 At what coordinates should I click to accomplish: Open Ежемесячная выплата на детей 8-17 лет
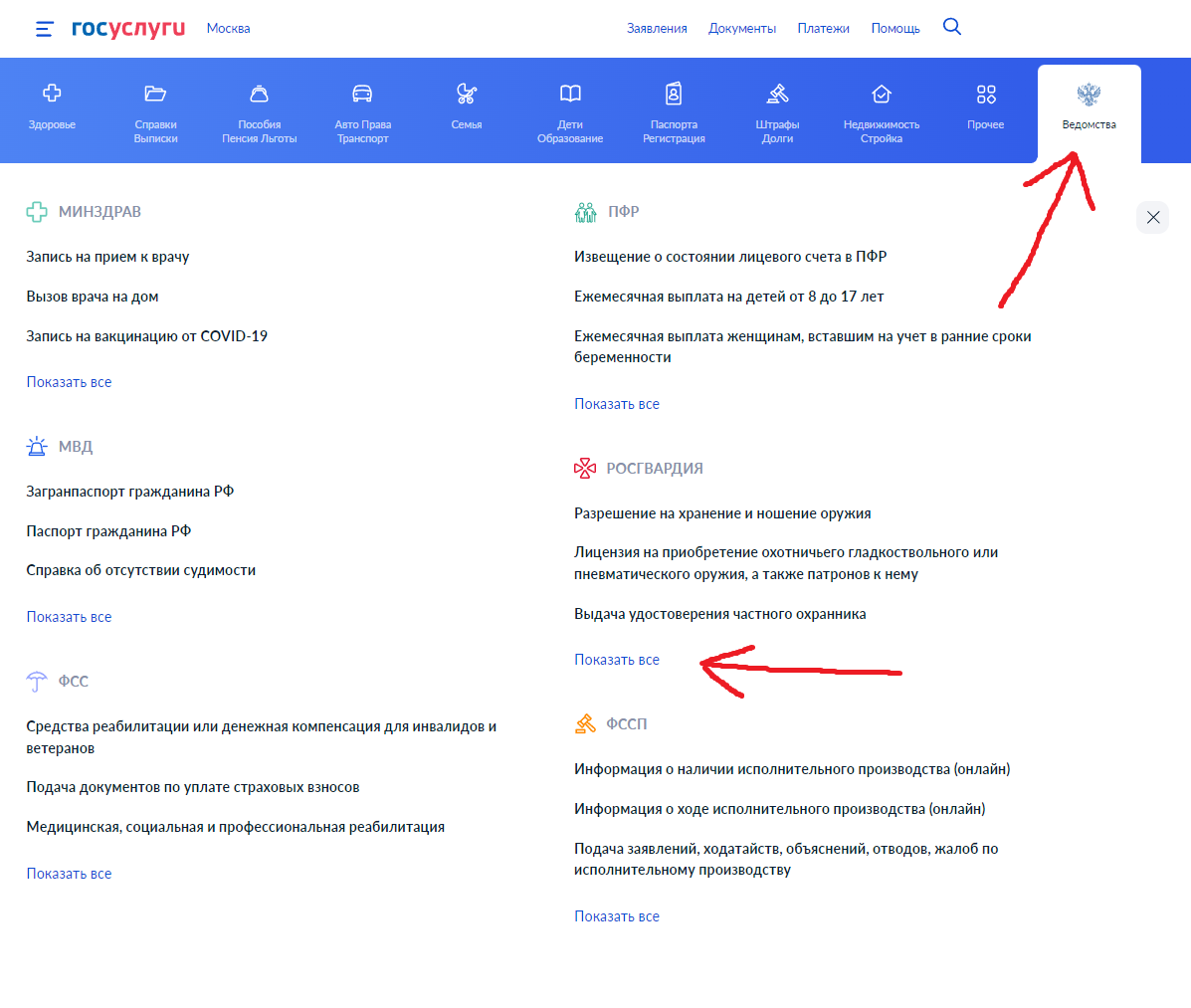[729, 297]
